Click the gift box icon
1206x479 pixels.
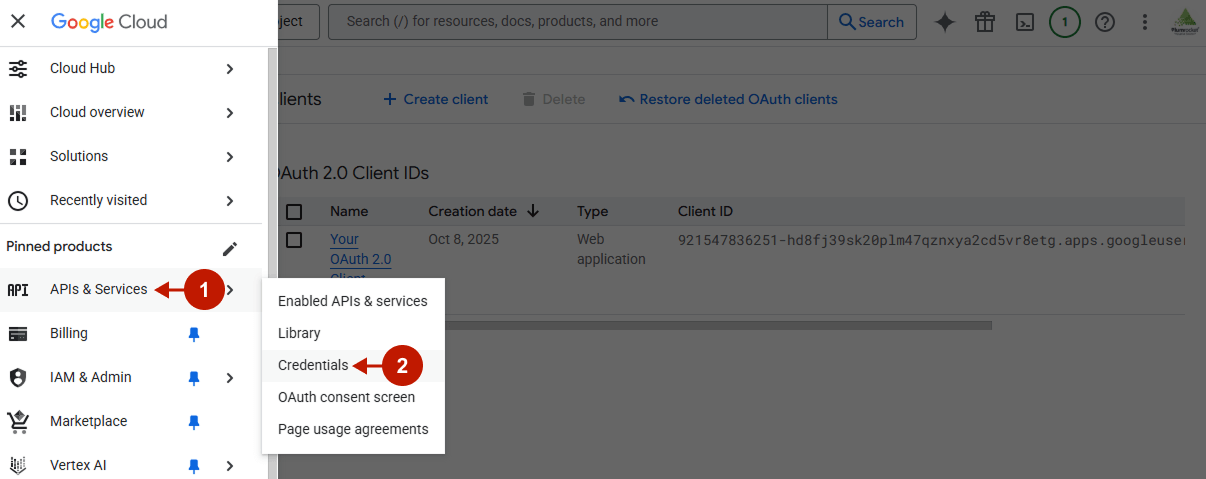pos(985,22)
